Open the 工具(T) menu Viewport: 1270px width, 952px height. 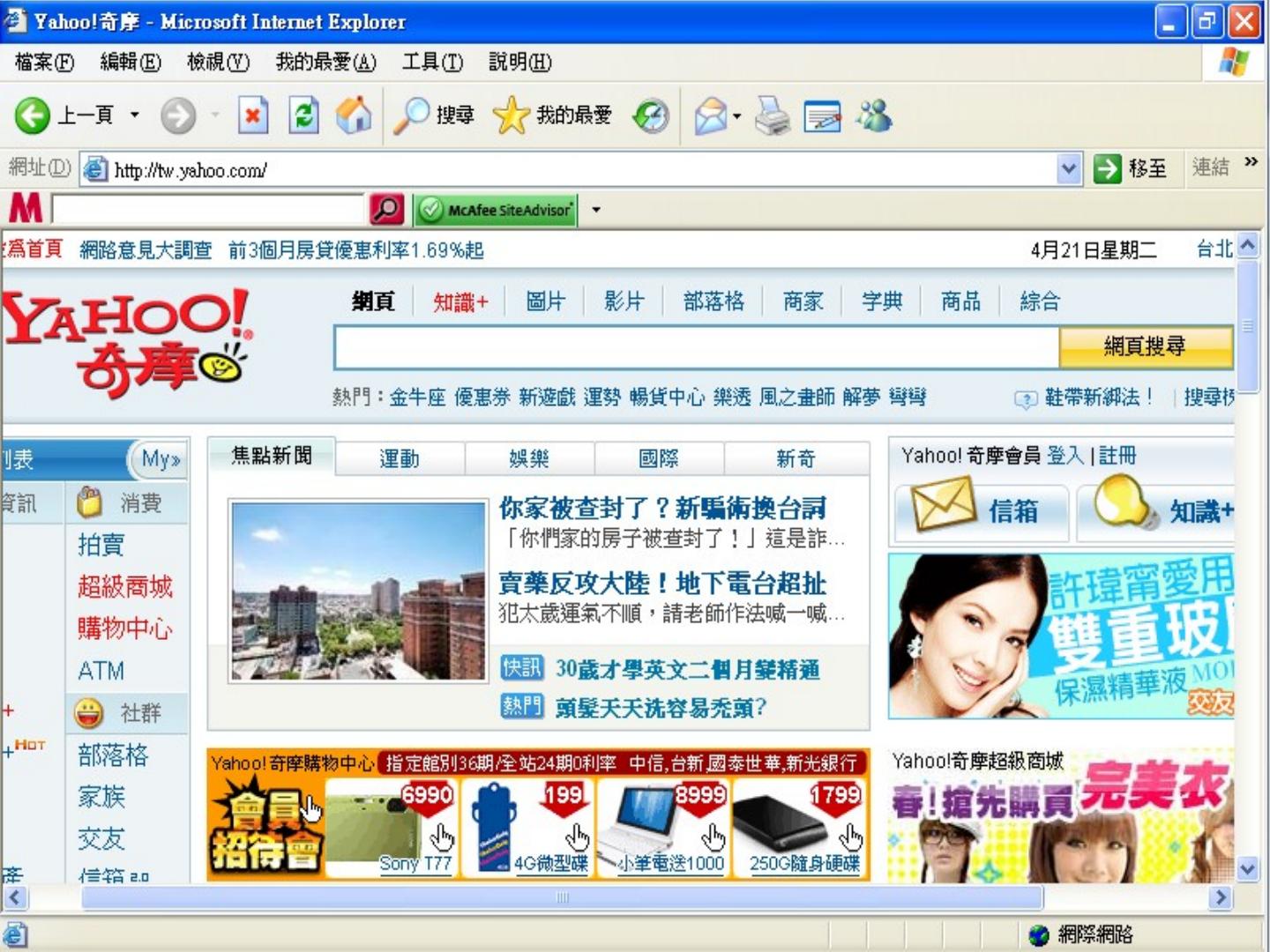tap(431, 62)
